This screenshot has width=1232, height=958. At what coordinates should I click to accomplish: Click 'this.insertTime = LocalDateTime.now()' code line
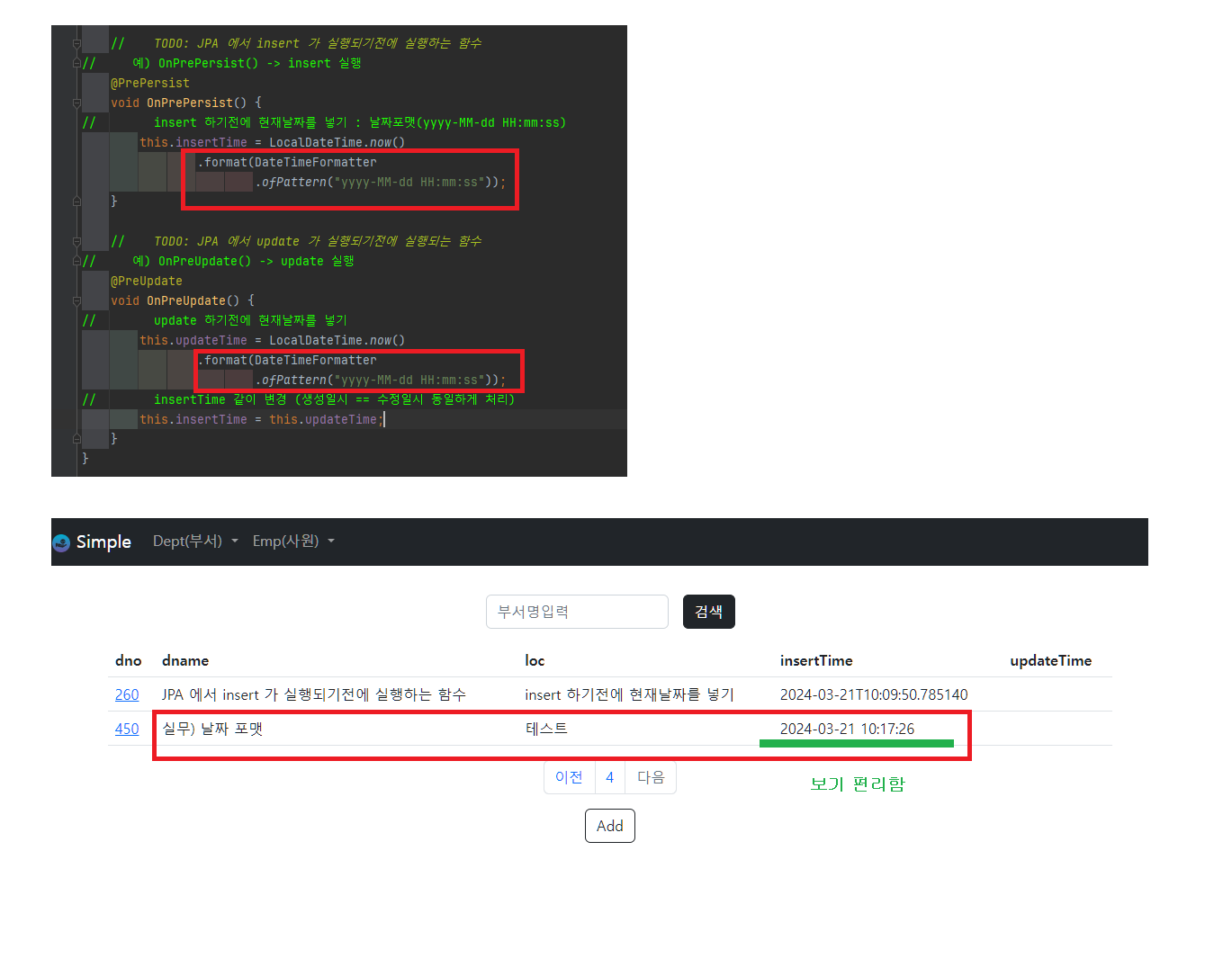coord(273,142)
